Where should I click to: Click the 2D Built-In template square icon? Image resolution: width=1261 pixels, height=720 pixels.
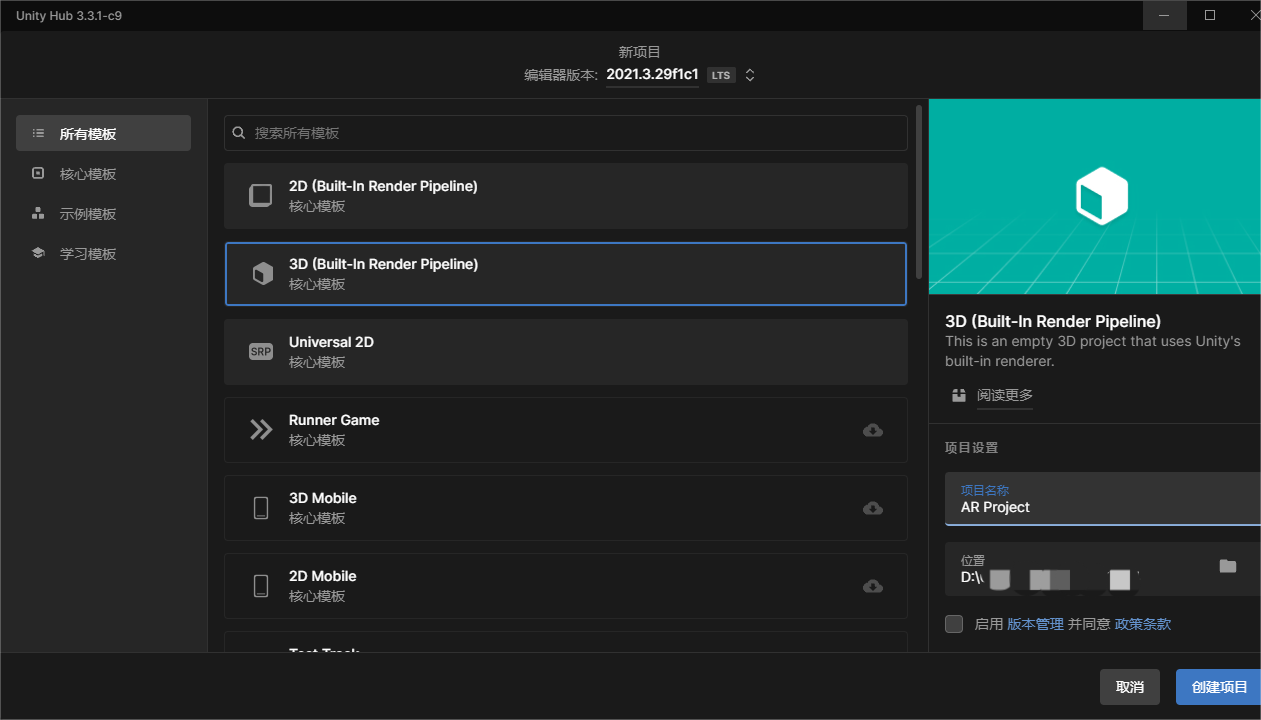(x=261, y=195)
